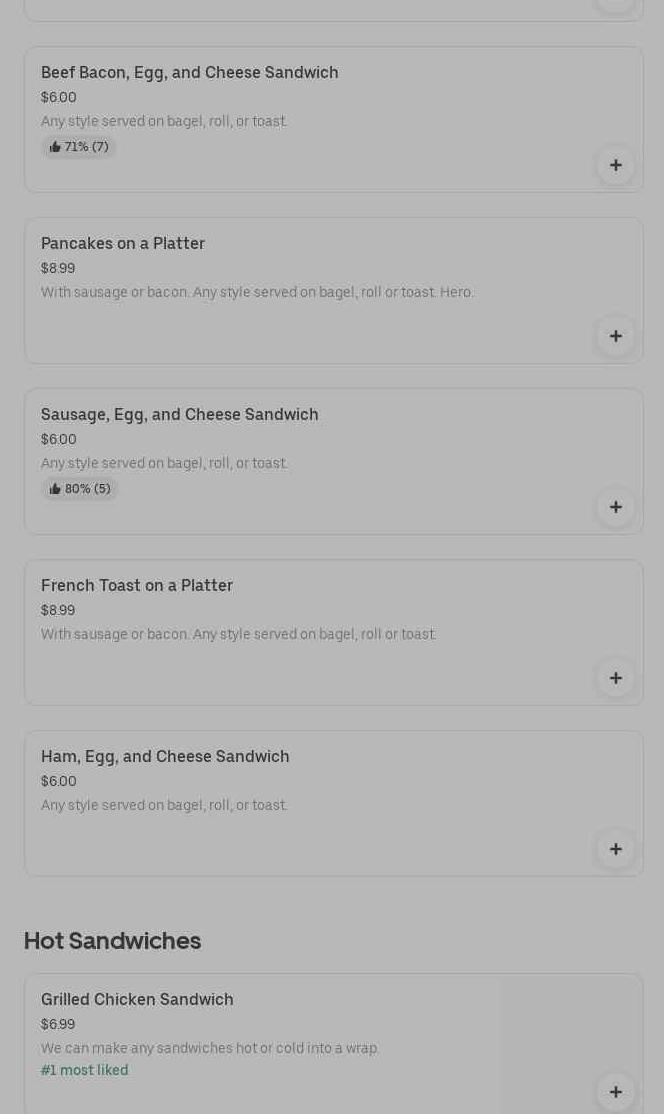Click the 71% thumbs-up rating badge
The image size is (664, 1114).
(x=79, y=147)
